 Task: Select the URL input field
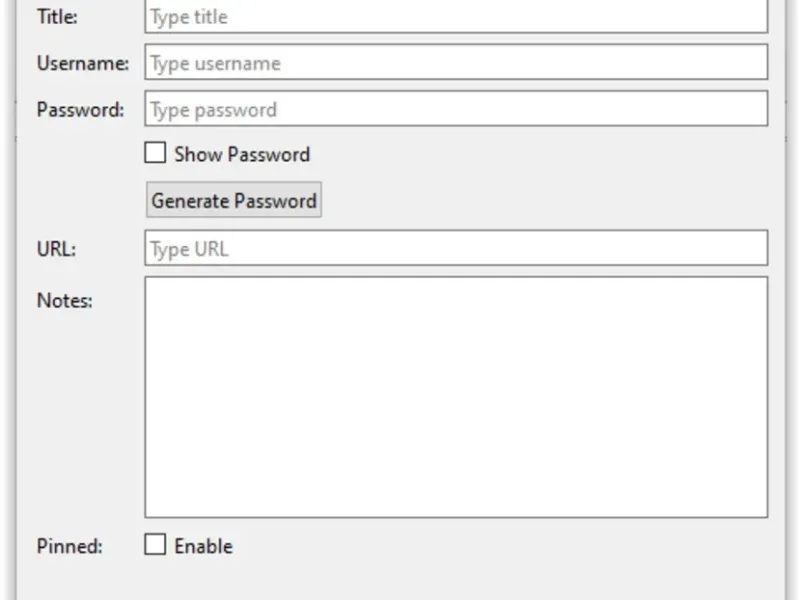pyautogui.click(x=456, y=248)
